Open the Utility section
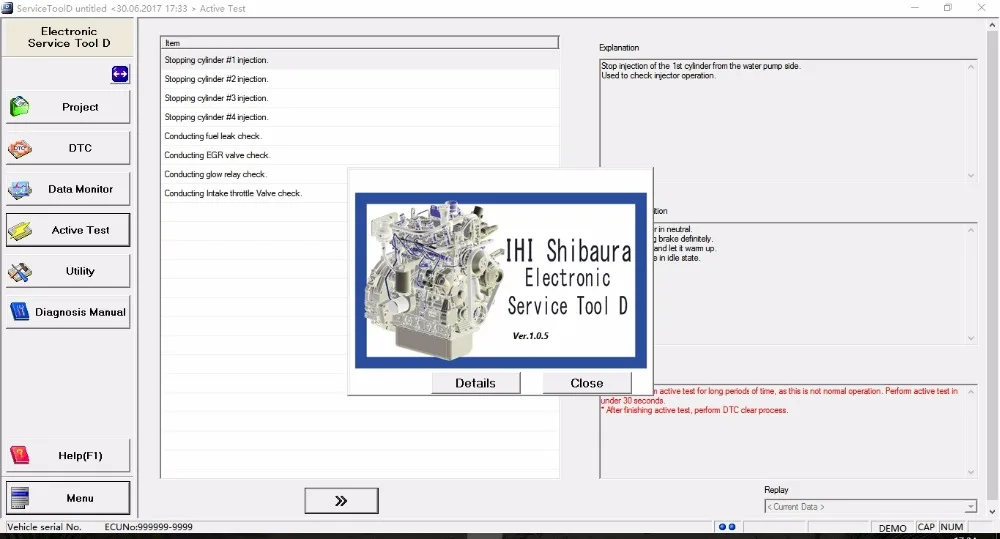1000x539 pixels. [x=68, y=271]
